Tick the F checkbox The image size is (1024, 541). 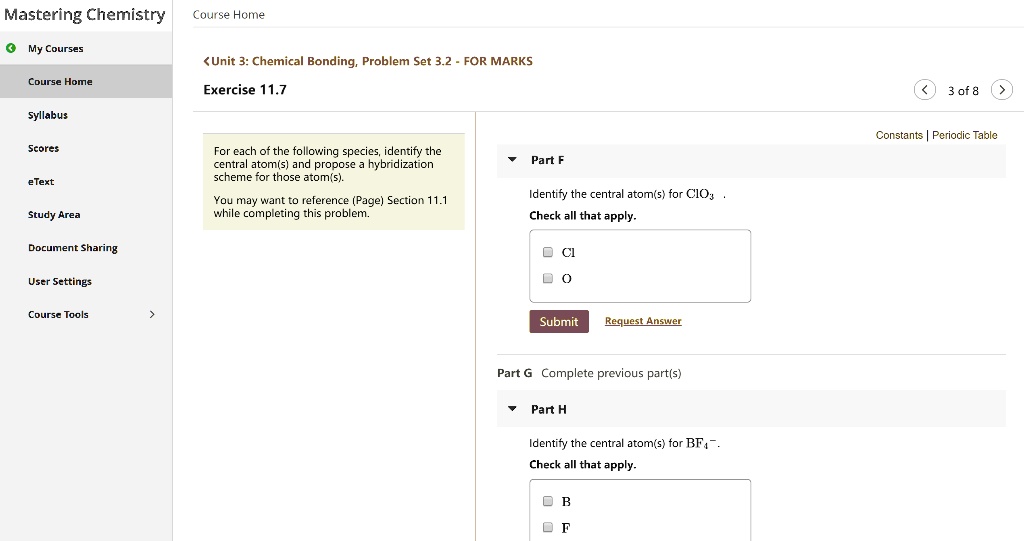547,527
